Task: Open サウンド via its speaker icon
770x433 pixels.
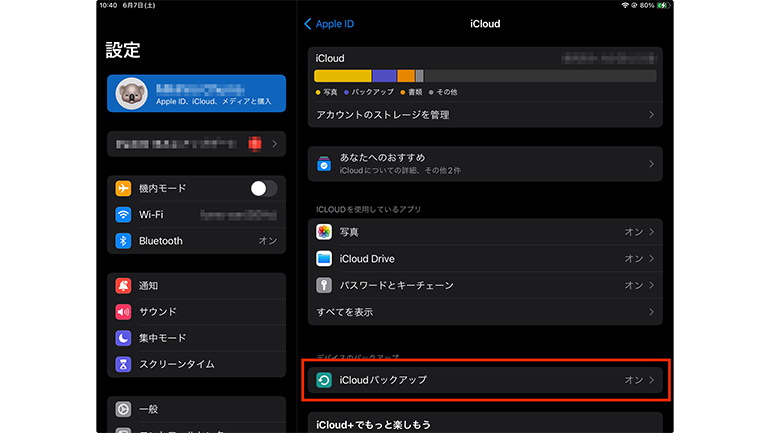Action: 123,312
